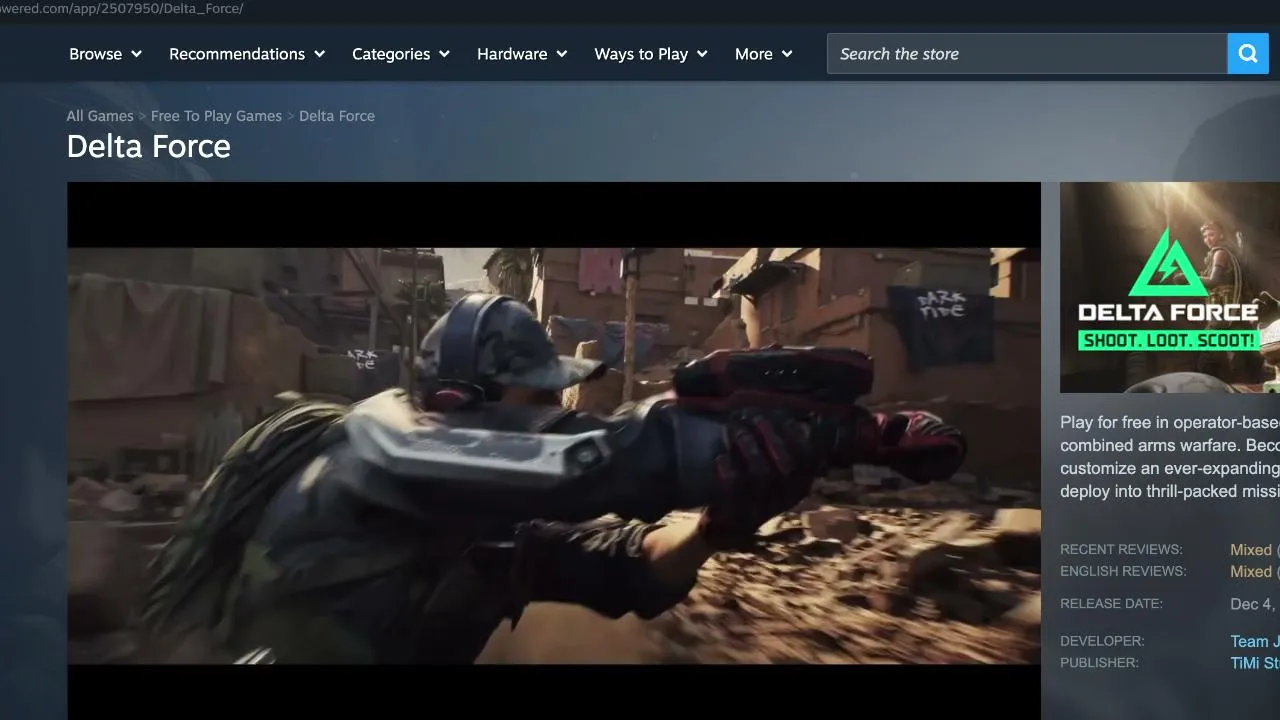The width and height of the screenshot is (1280, 720).
Task: Open the Browse menu
Action: [x=106, y=54]
